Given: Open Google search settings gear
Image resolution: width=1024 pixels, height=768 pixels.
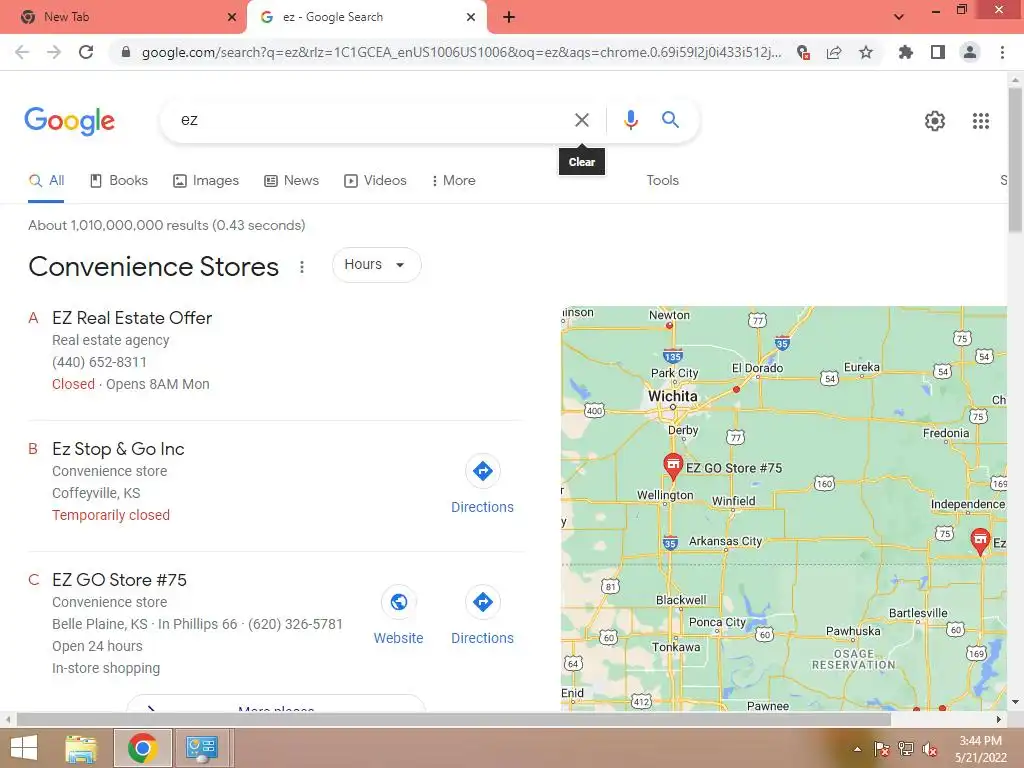Looking at the screenshot, I should [x=935, y=121].
